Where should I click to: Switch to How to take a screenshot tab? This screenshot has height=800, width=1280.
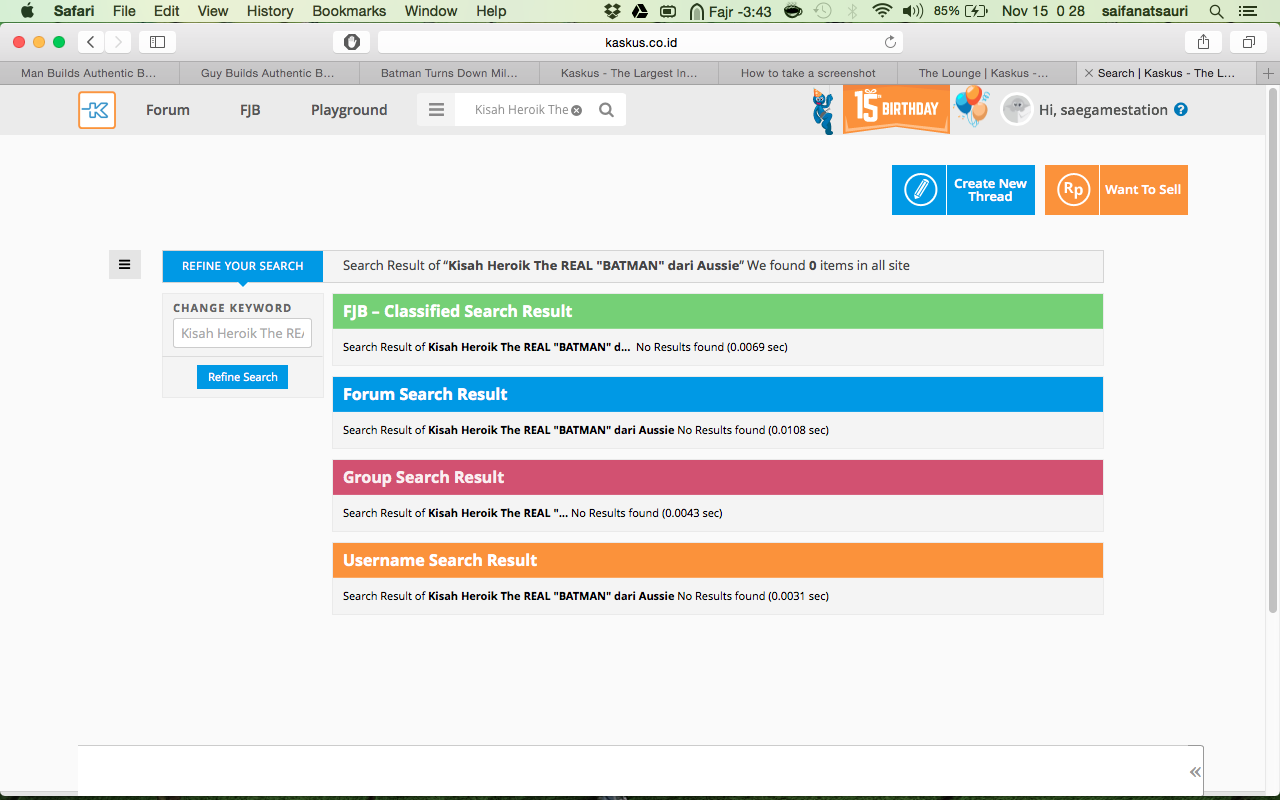808,73
